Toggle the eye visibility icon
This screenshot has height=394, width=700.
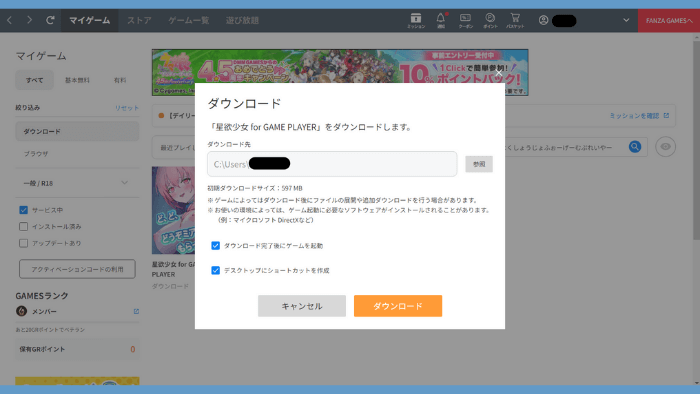pos(665,147)
